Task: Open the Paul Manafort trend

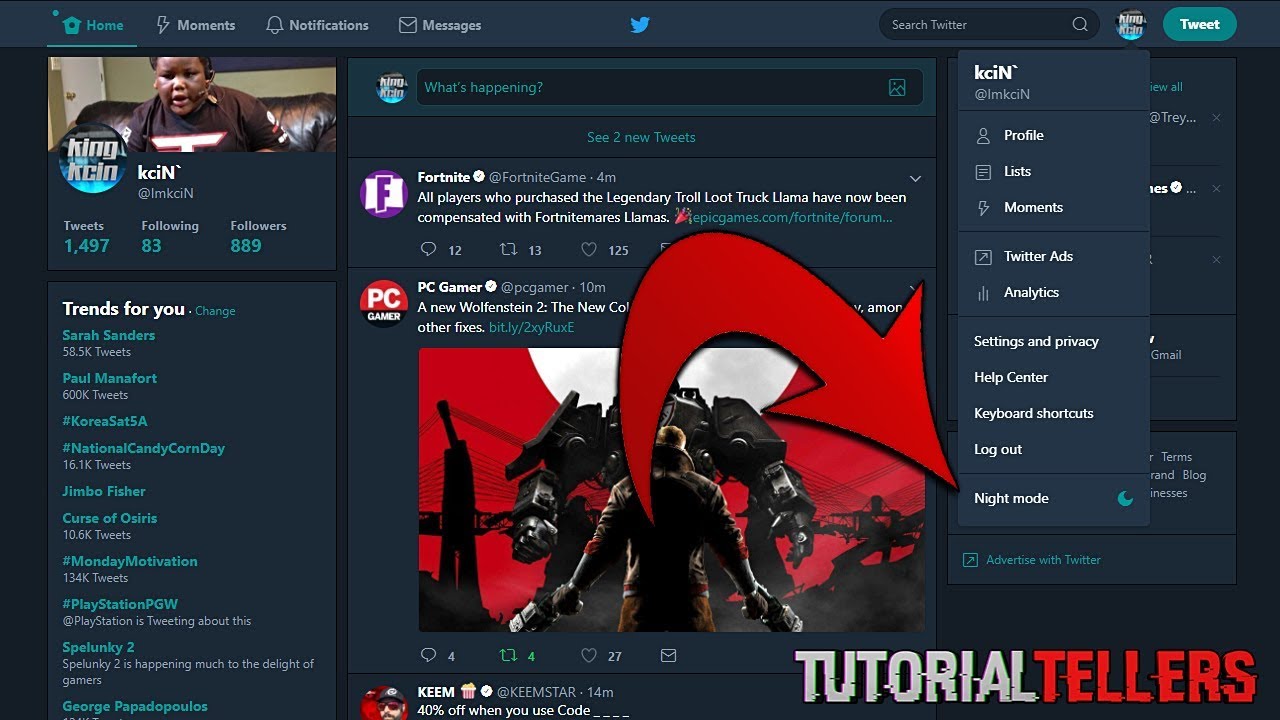Action: pyautogui.click(x=110, y=378)
